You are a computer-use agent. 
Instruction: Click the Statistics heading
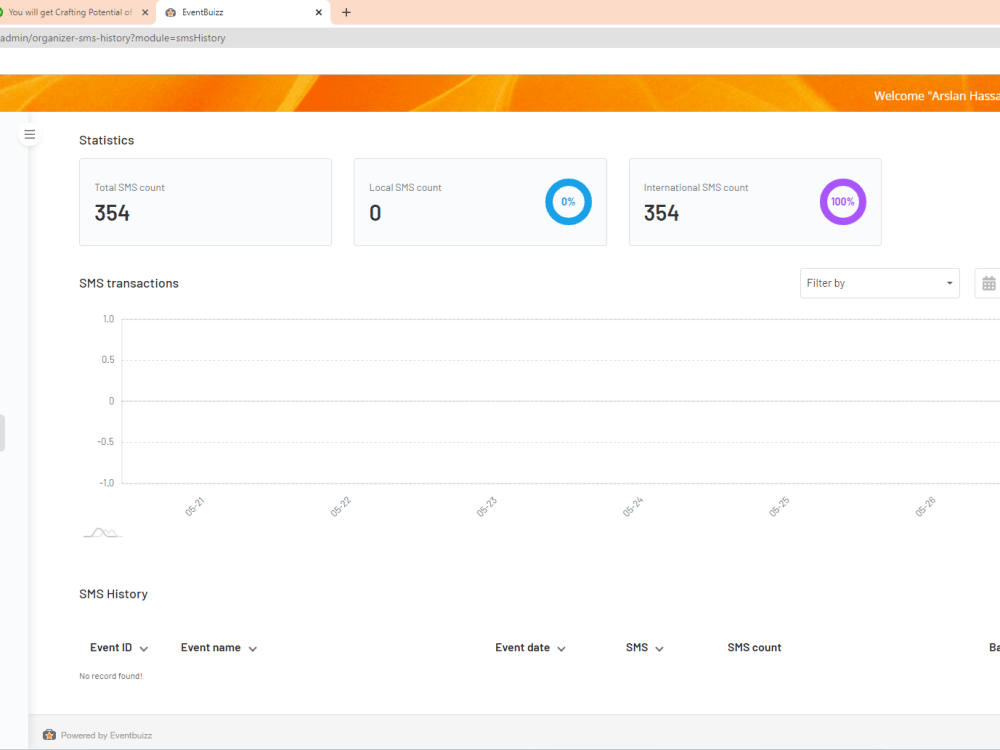[107, 140]
